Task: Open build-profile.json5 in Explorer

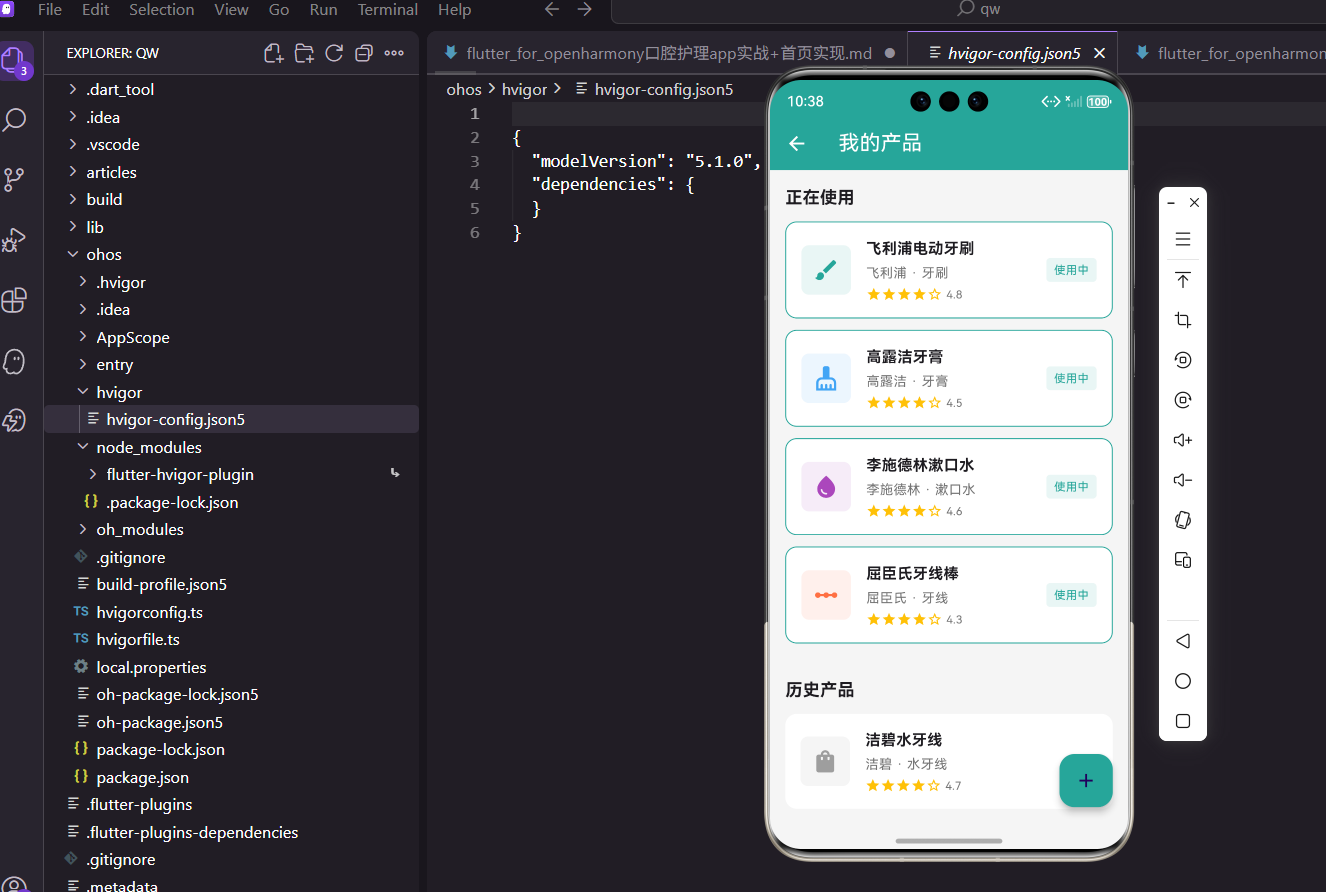Action: [231, 584]
